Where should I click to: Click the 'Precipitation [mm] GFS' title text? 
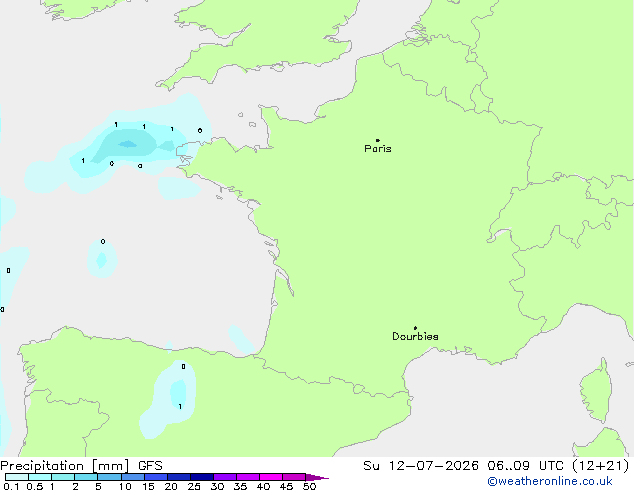tap(81, 466)
